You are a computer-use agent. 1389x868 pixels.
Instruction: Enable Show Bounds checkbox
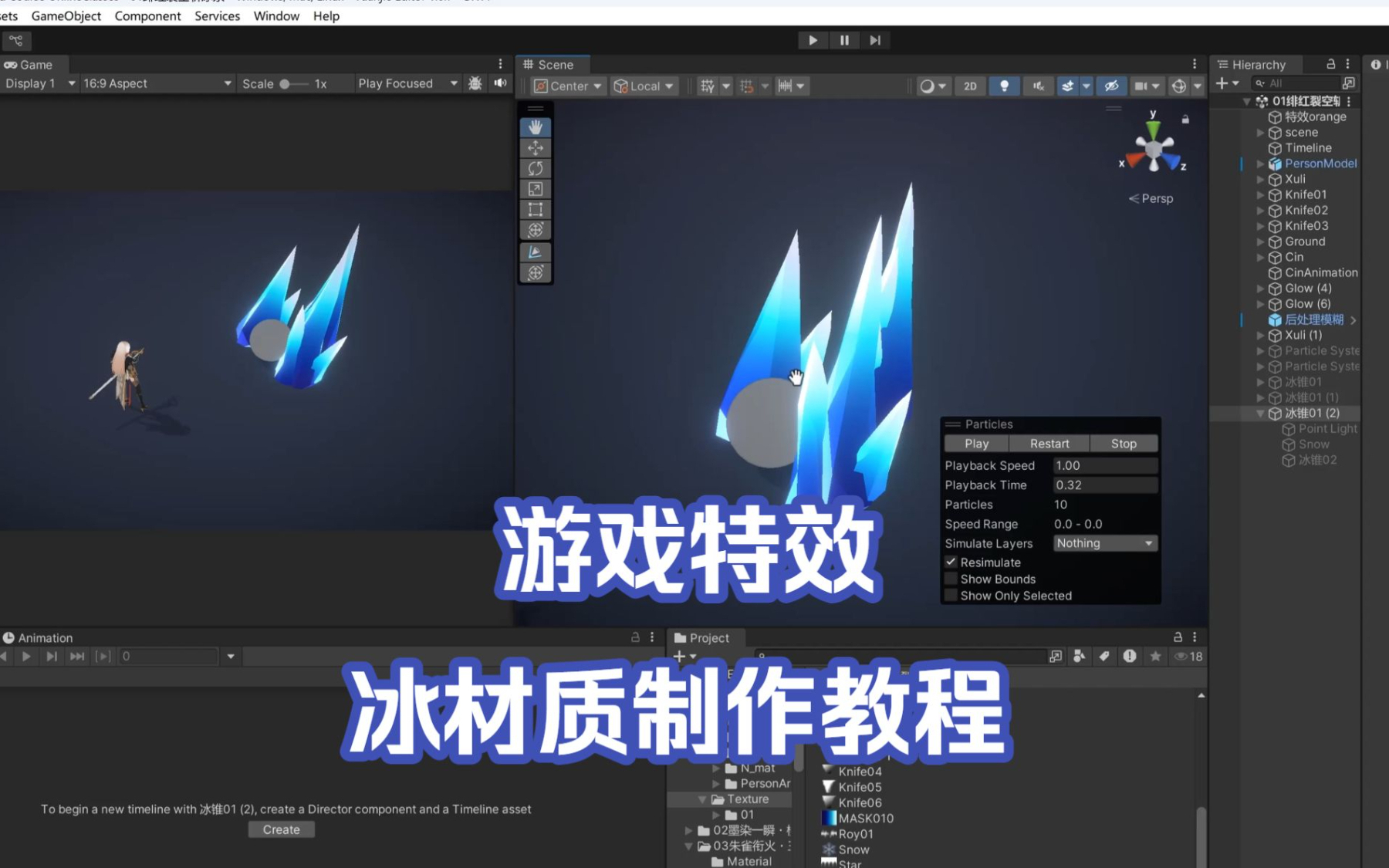pyautogui.click(x=951, y=579)
